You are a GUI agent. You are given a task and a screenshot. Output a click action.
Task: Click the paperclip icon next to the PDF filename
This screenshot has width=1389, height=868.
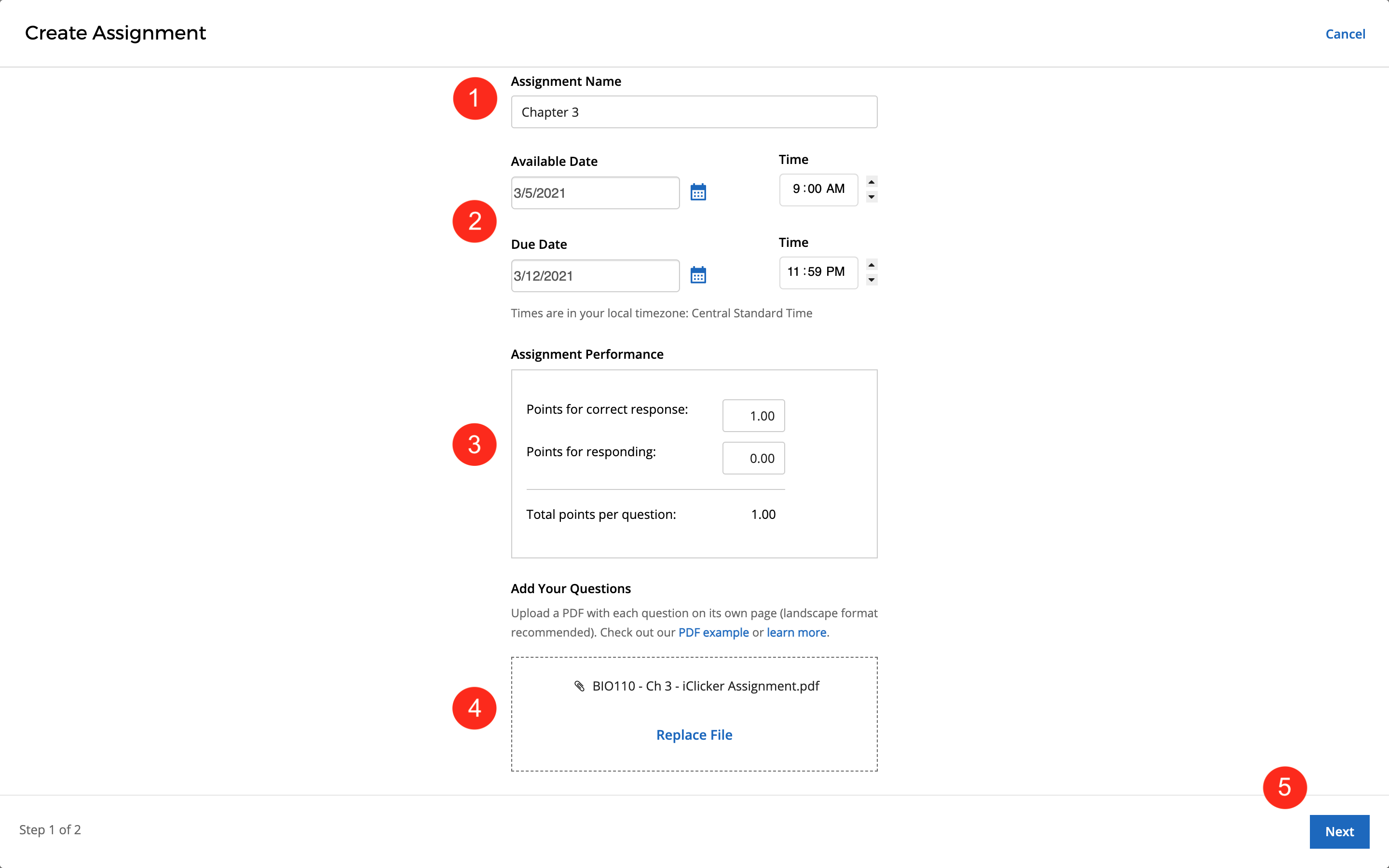point(580,685)
